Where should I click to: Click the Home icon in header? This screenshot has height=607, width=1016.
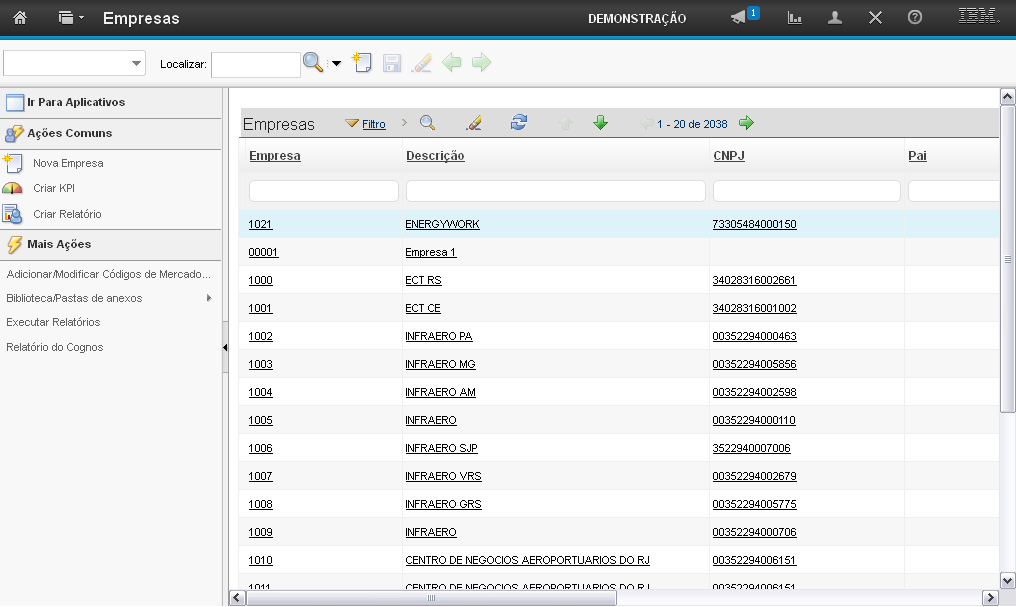coord(19,18)
